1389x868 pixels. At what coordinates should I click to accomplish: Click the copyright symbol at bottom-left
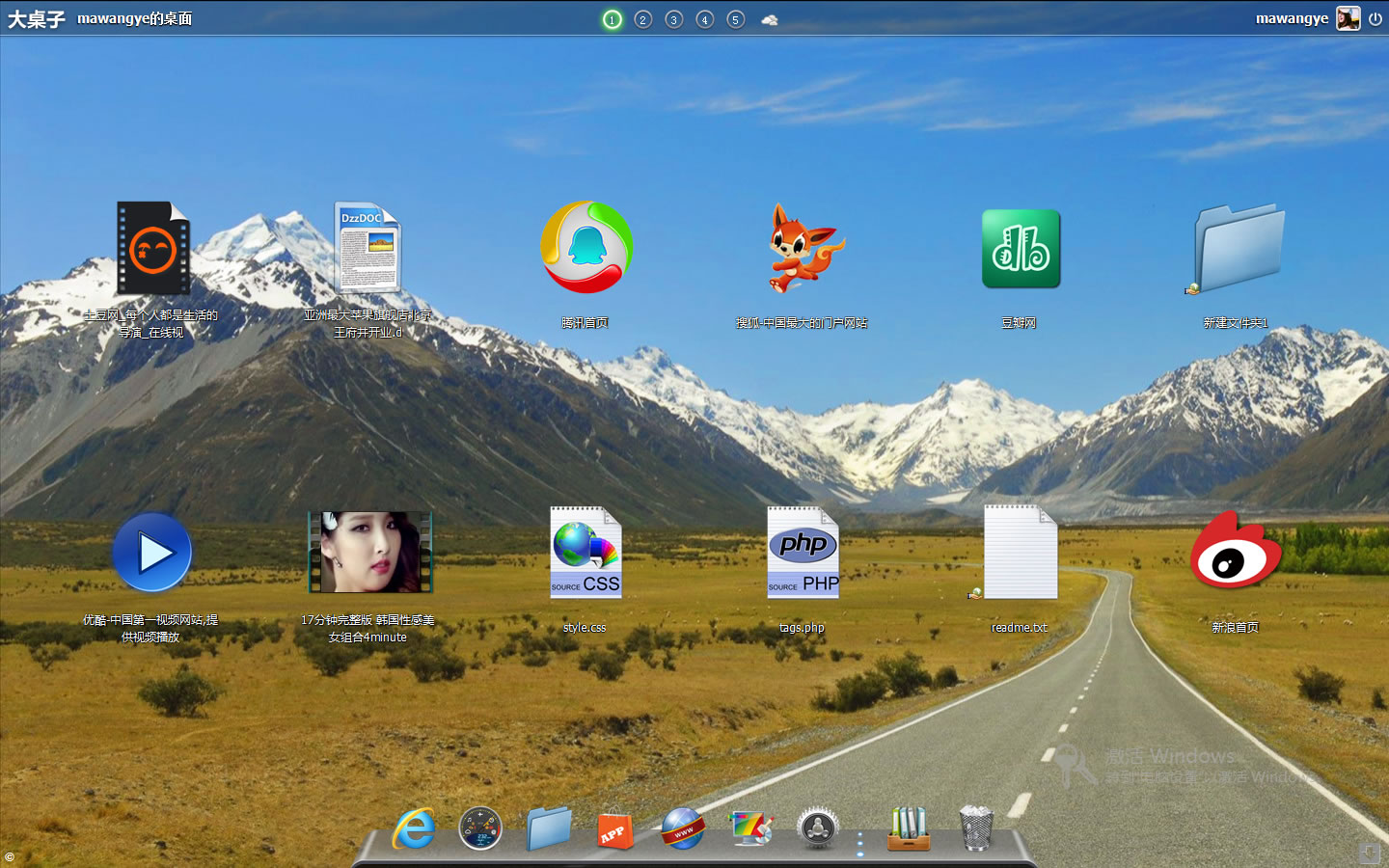pyautogui.click(x=9, y=857)
